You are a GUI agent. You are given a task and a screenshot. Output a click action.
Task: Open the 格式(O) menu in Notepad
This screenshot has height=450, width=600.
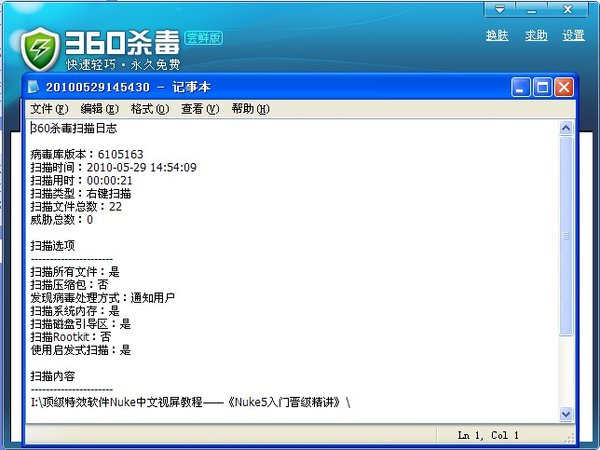(x=150, y=109)
